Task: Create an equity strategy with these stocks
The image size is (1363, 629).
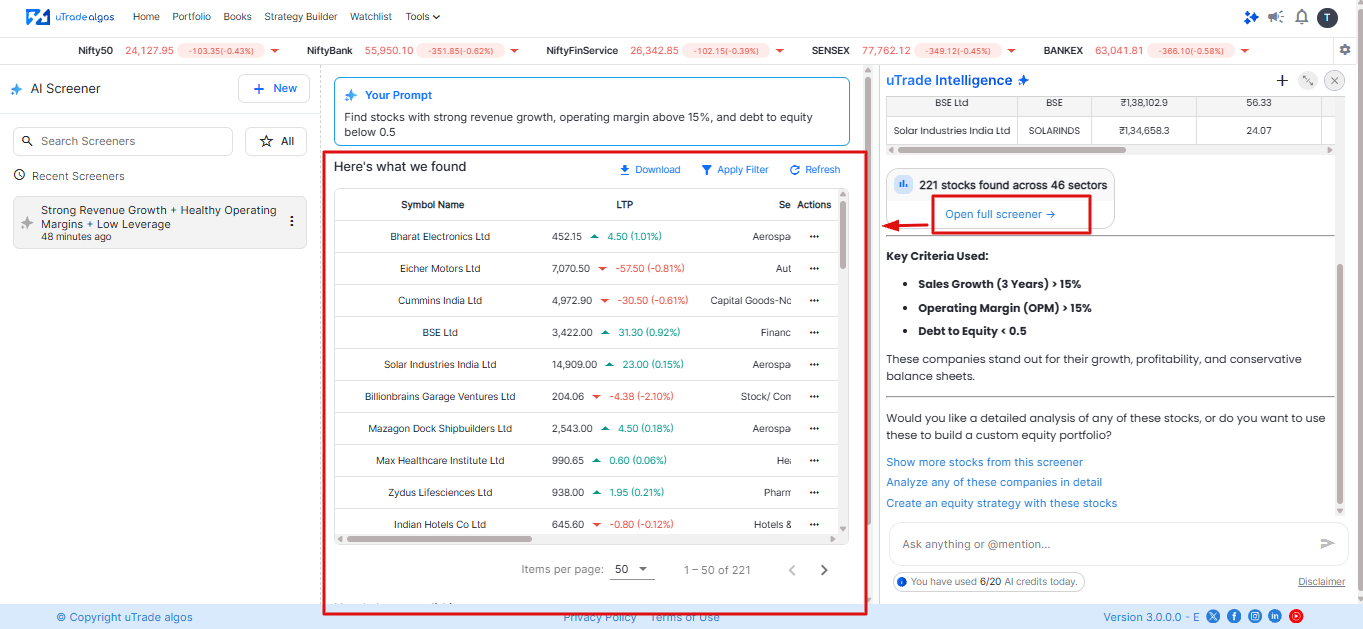Action: click(x=1001, y=503)
